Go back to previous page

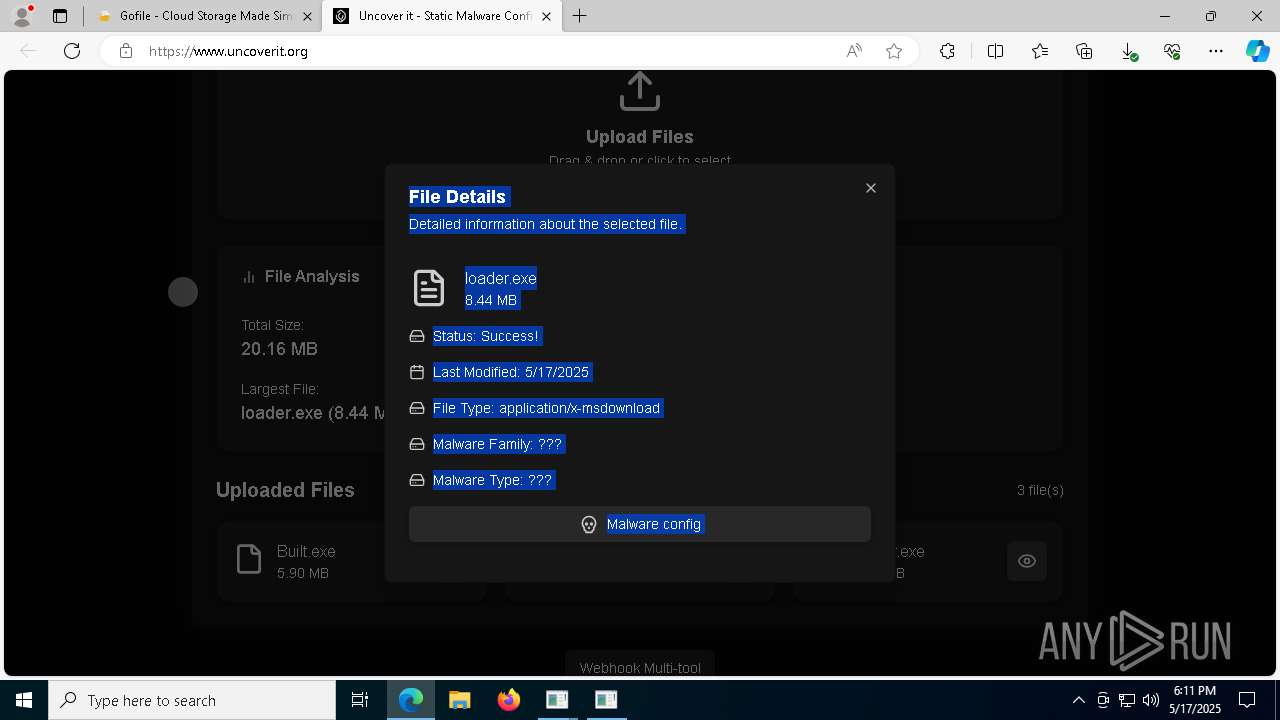(28, 51)
